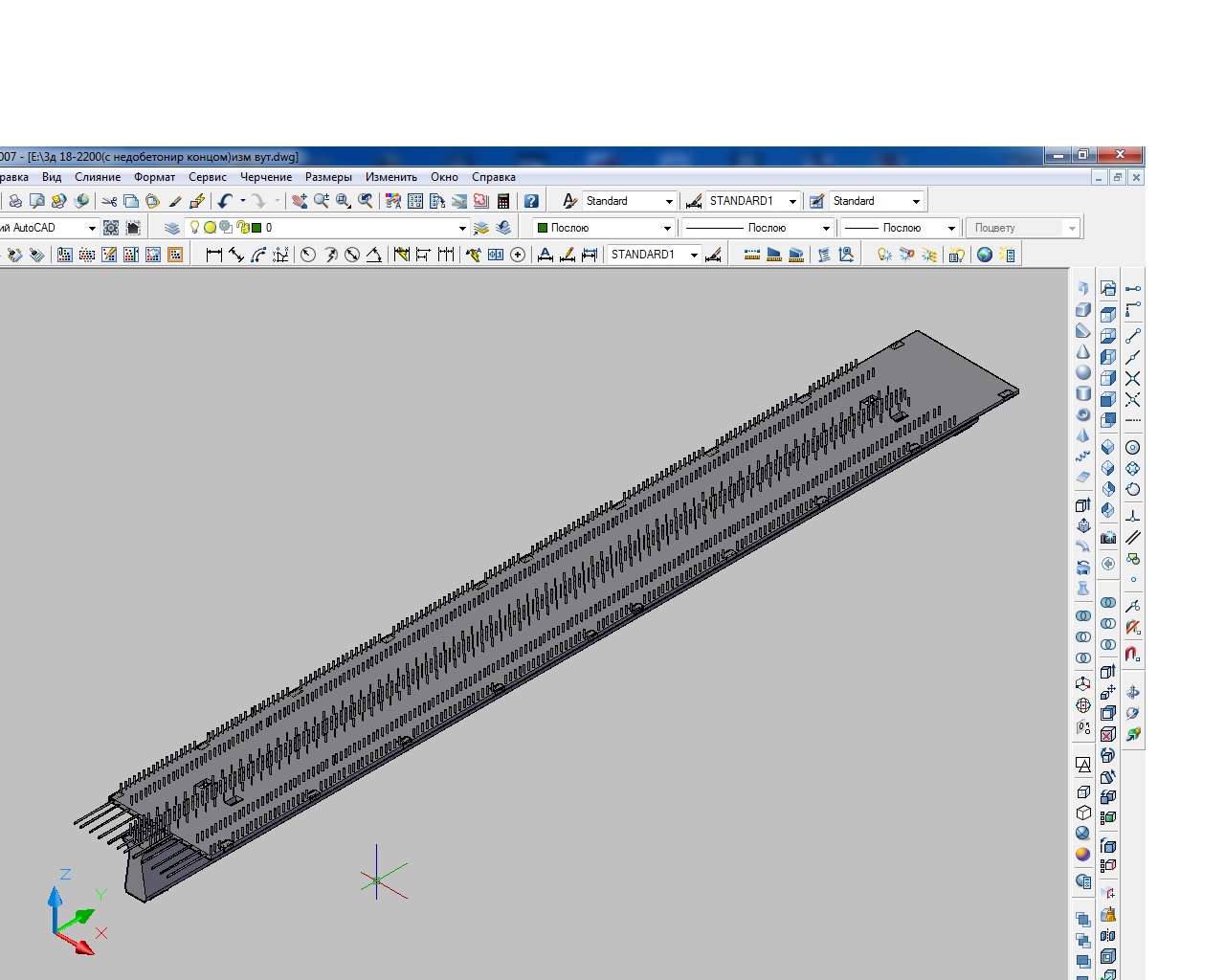Click the Zoom Previous icon
The width and height of the screenshot is (1225, 980).
366,201
